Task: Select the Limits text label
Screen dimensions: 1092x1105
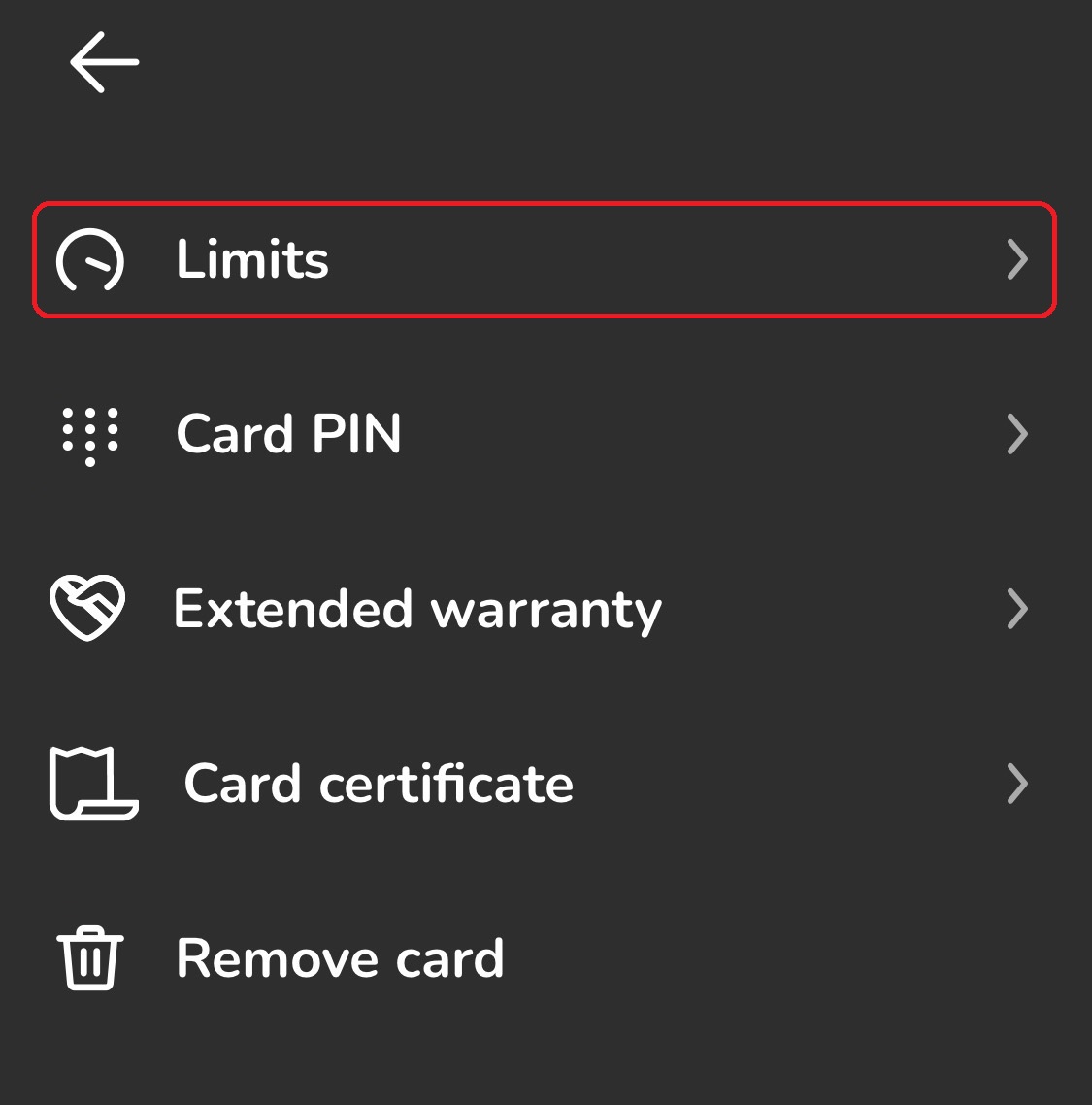Action: click(252, 259)
